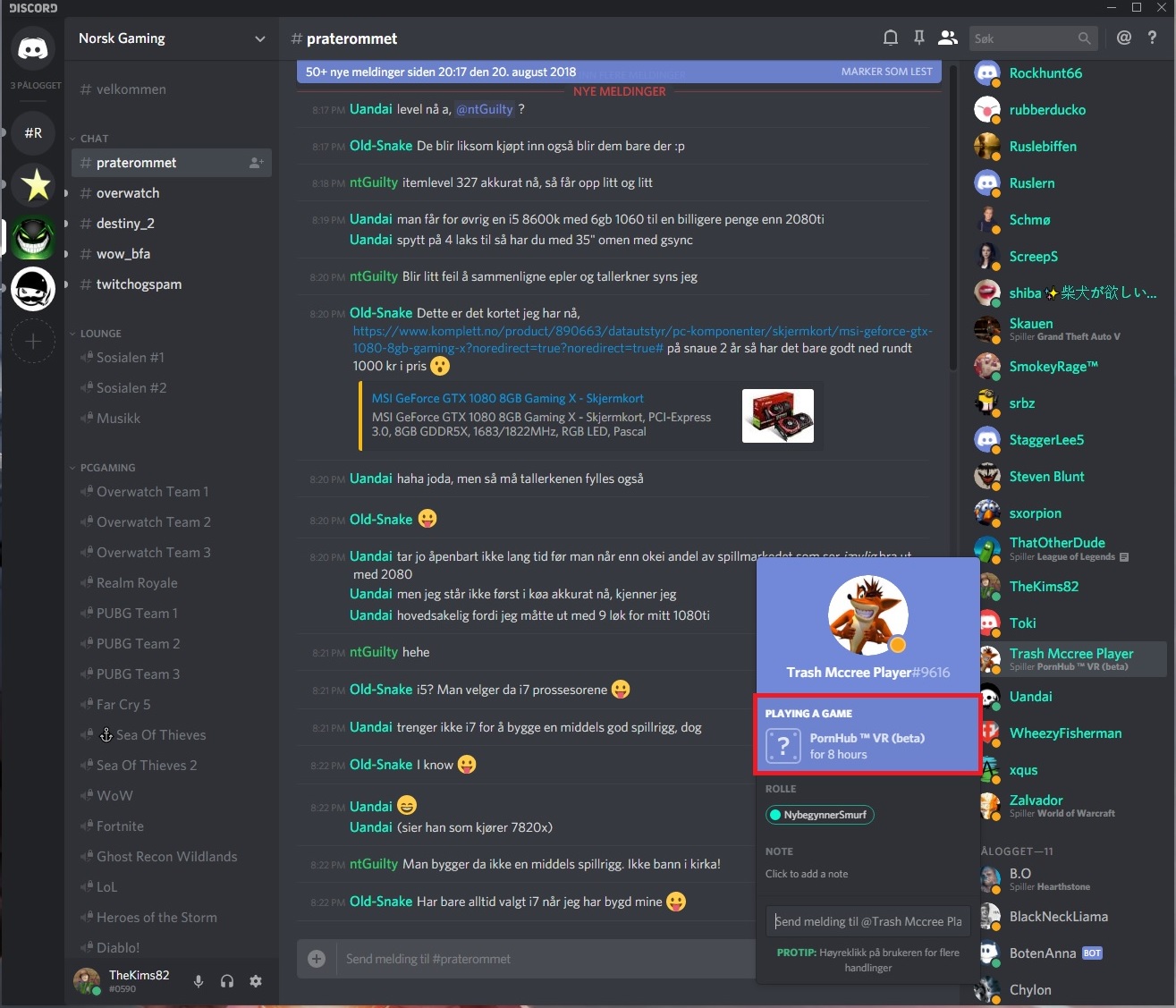Select the #R server icon
The height and width of the screenshot is (1008, 1176).
pos(33,132)
